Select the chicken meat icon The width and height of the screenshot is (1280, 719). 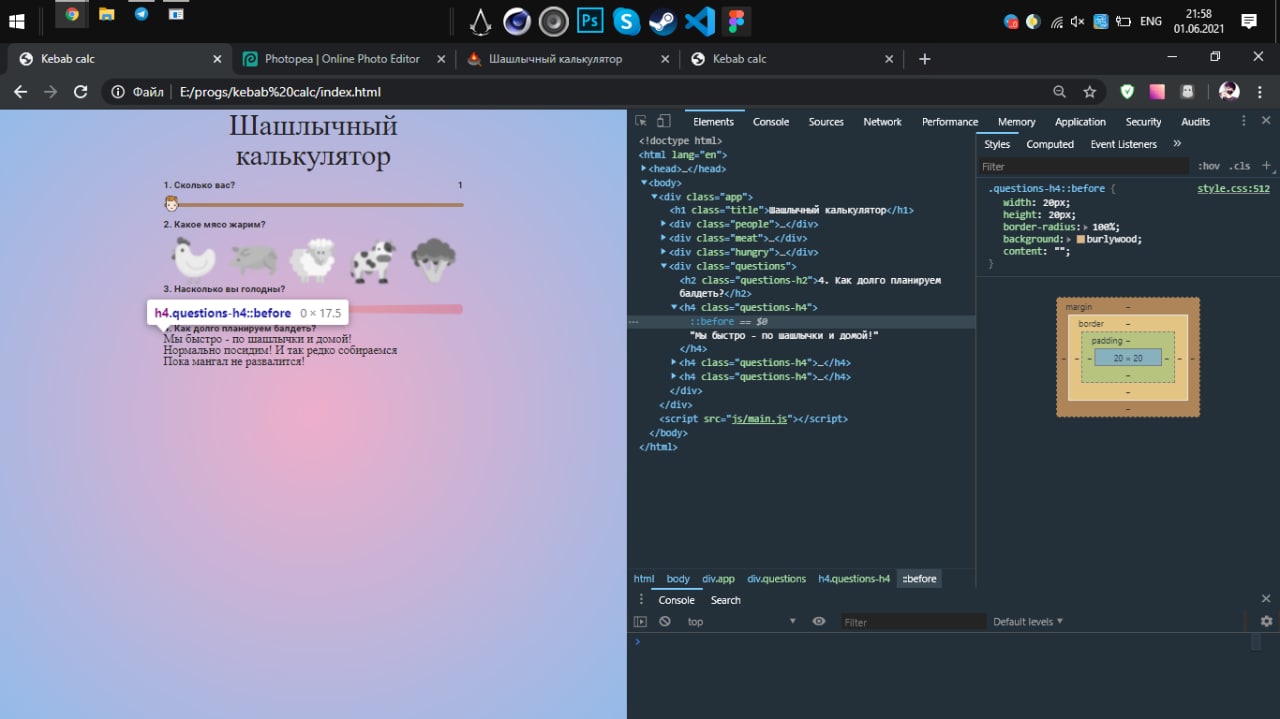[193, 258]
